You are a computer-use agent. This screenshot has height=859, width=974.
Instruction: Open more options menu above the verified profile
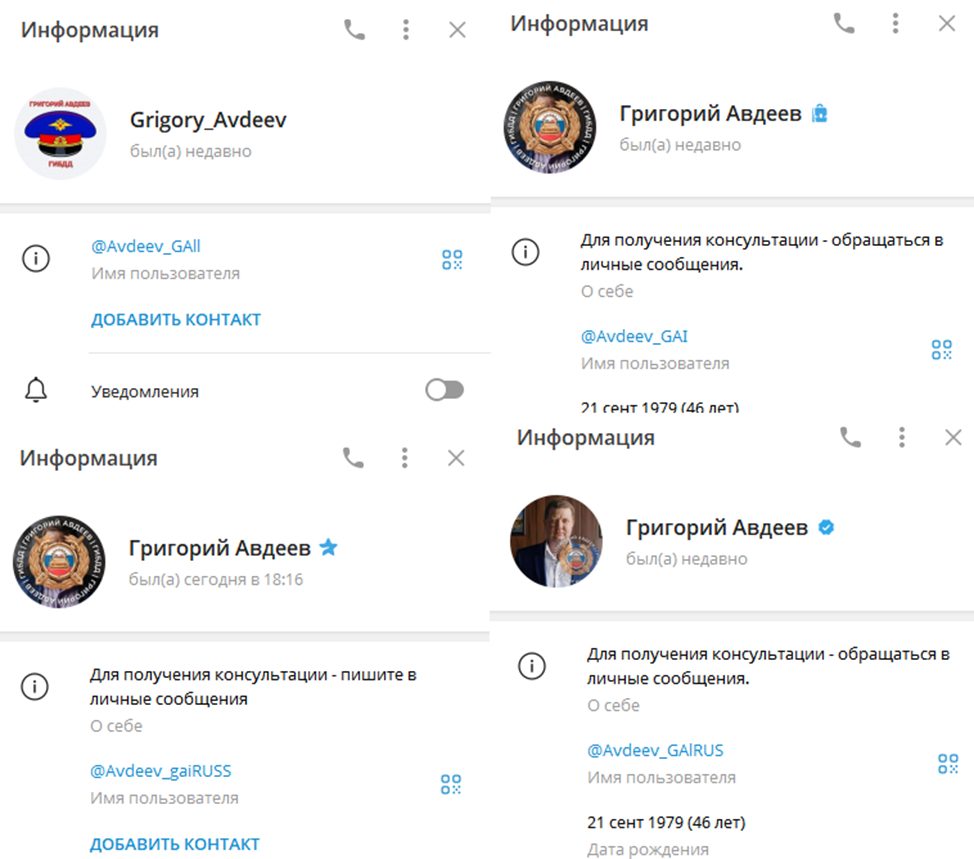pos(902,437)
